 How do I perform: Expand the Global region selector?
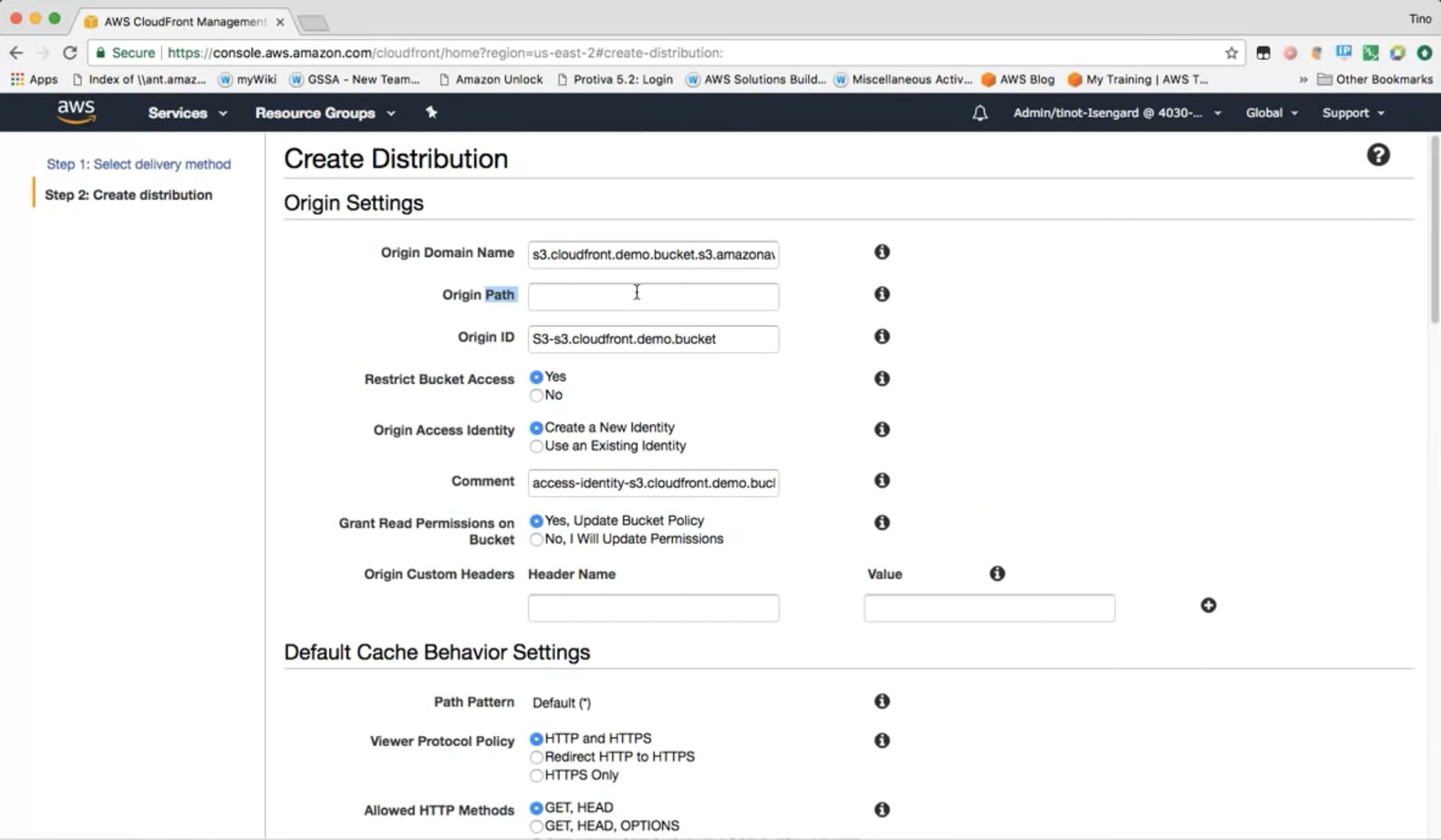click(x=1271, y=113)
